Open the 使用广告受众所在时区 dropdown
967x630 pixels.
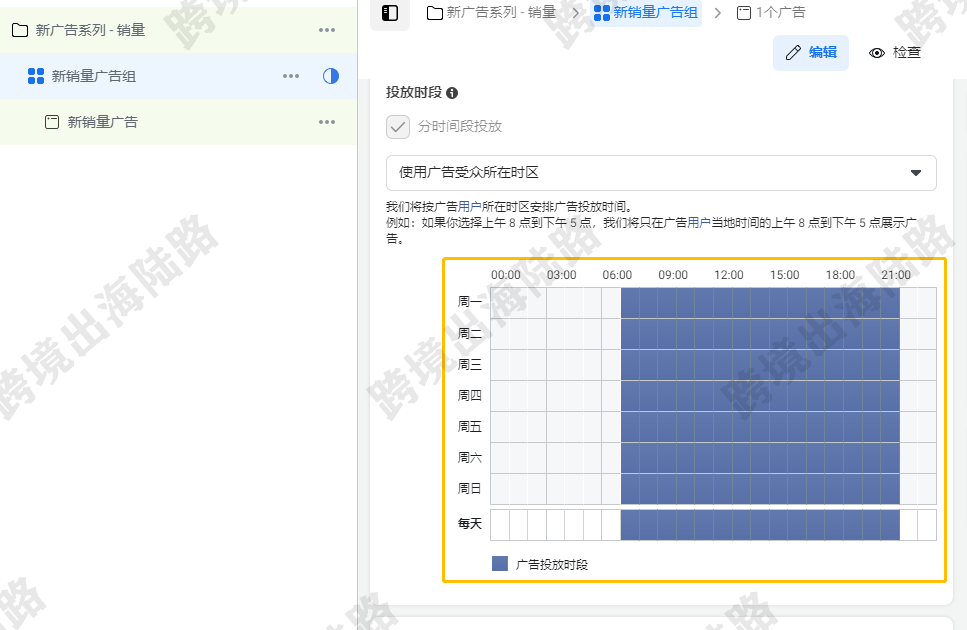point(661,173)
